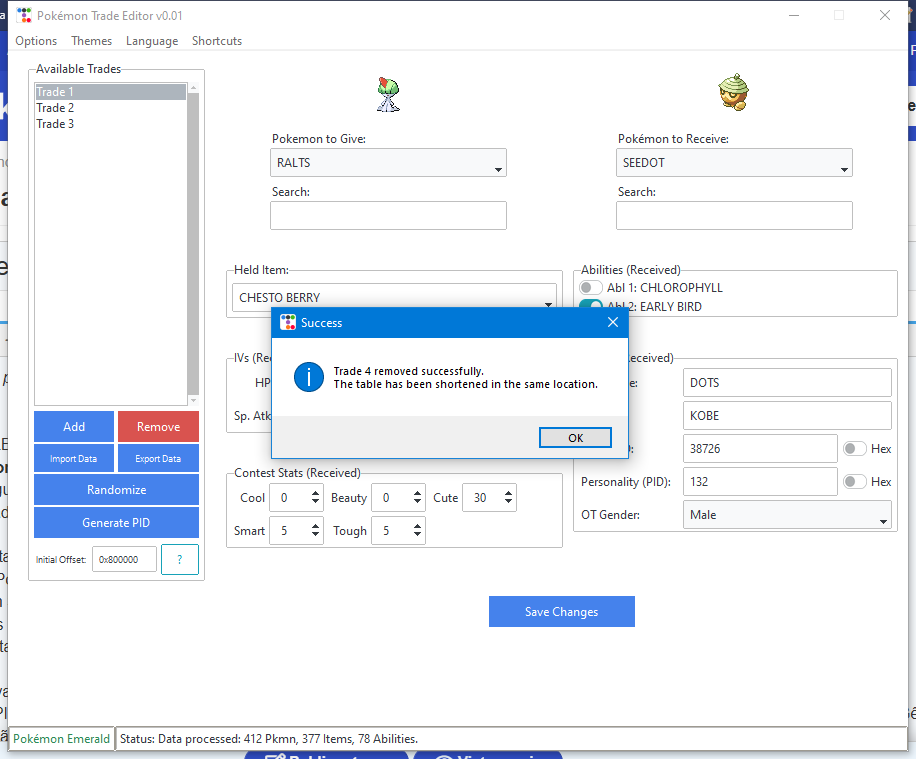Viewport: 916px width, 759px height.
Task: Open the Pokémon to Receive dropdown
Action: tap(734, 163)
